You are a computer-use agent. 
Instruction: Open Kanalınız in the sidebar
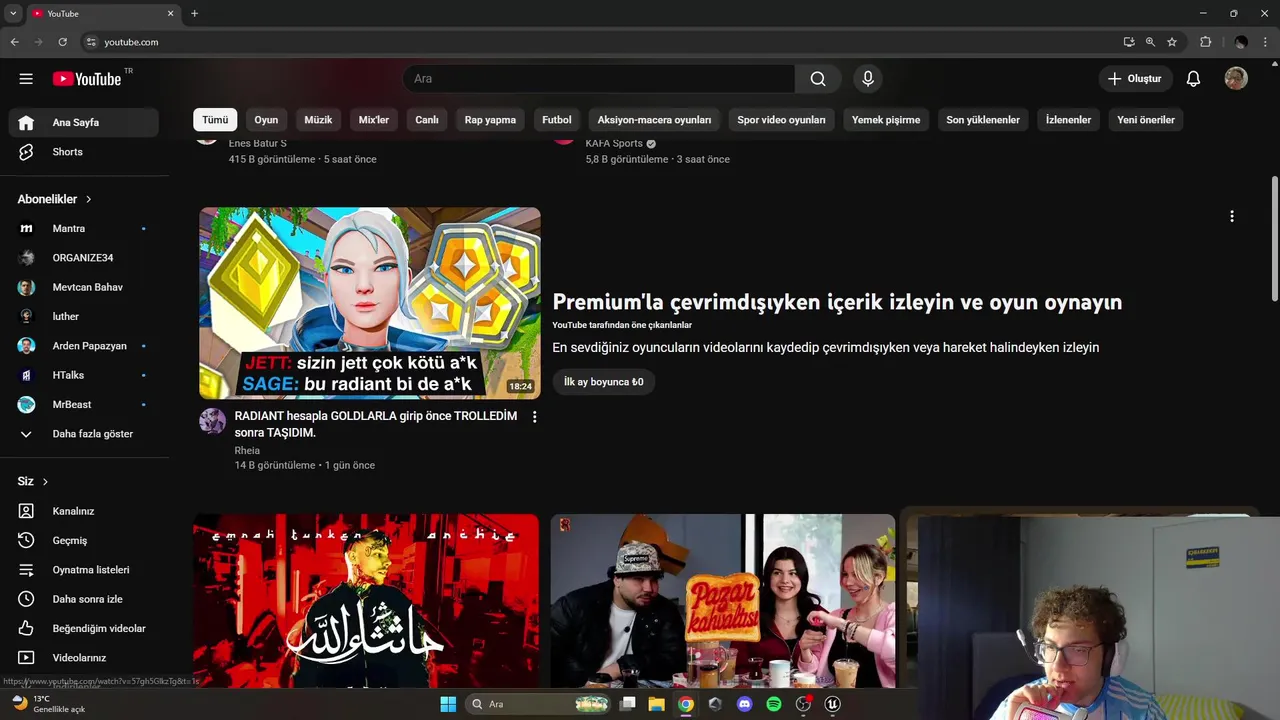click(84, 511)
